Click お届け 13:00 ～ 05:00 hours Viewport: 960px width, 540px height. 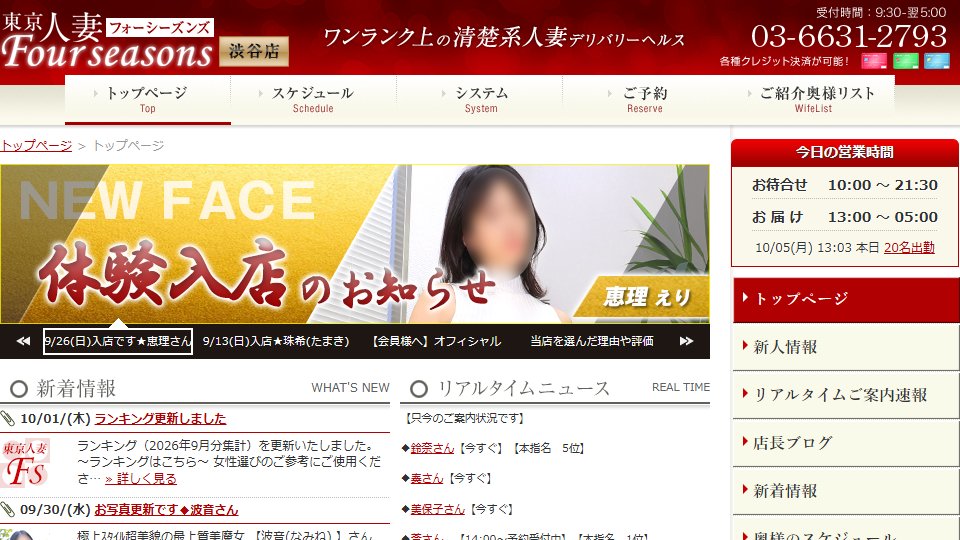click(845, 217)
